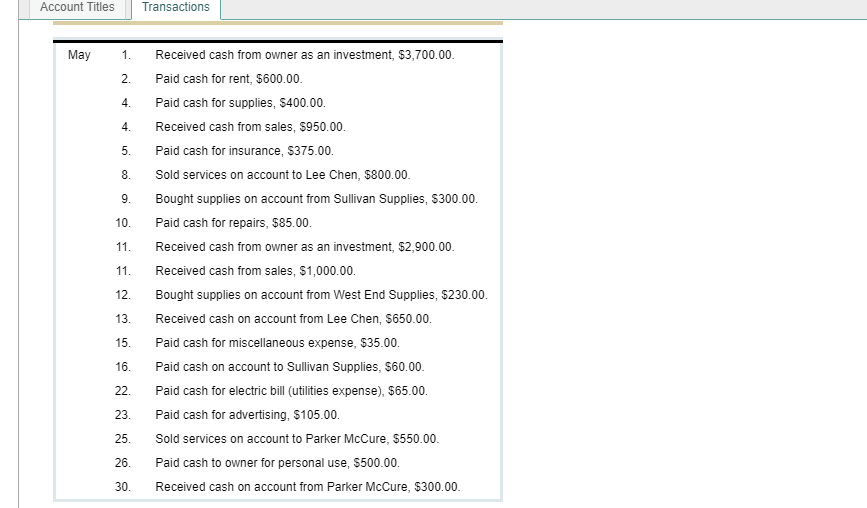
Task: Select the Transactions tab
Action: [176, 8]
